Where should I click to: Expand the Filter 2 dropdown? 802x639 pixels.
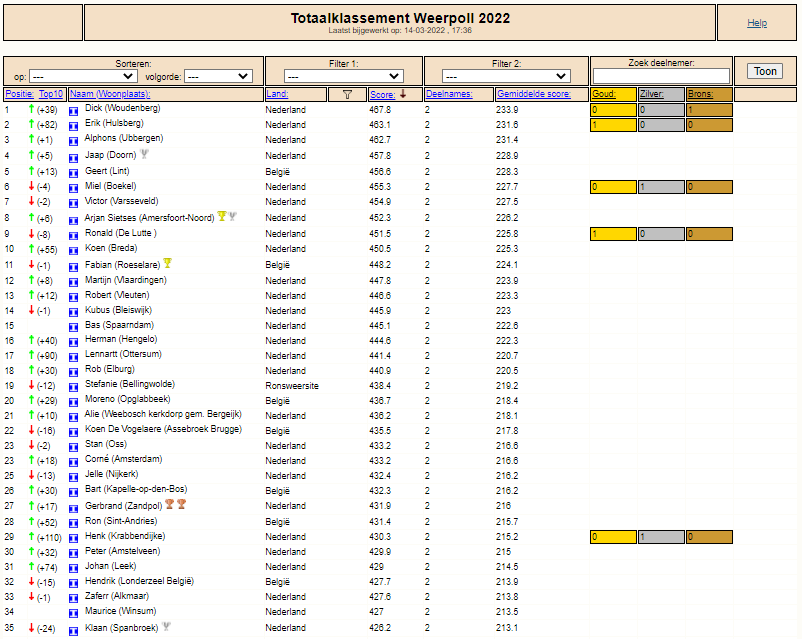coord(506,76)
